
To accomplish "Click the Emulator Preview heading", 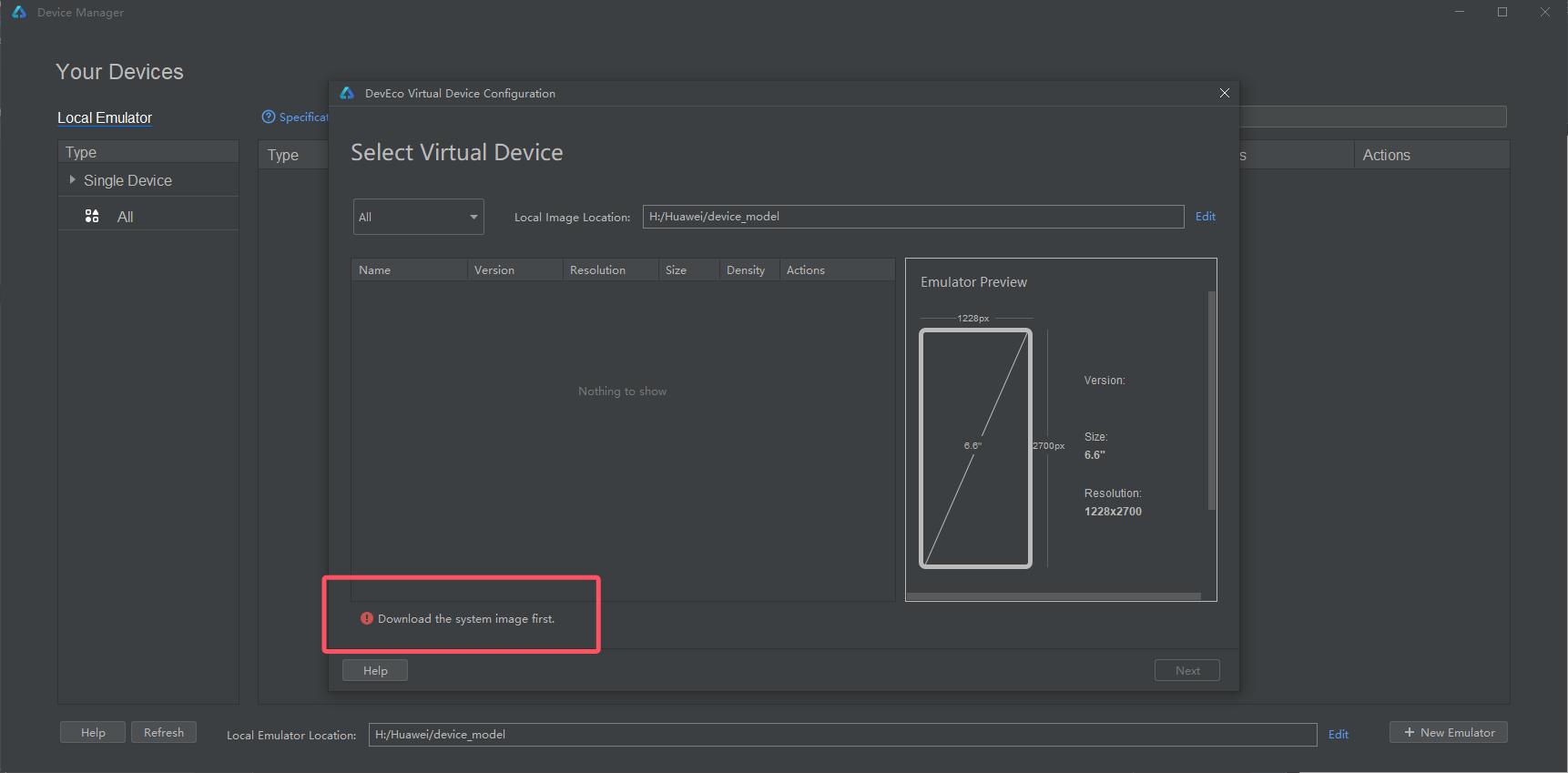I will point(973,282).
